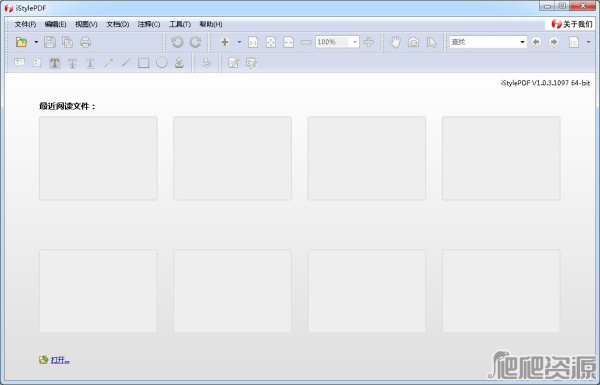600x385 pixels.
Task: Click the zoom out minus icon
Action: [x=306, y=42]
